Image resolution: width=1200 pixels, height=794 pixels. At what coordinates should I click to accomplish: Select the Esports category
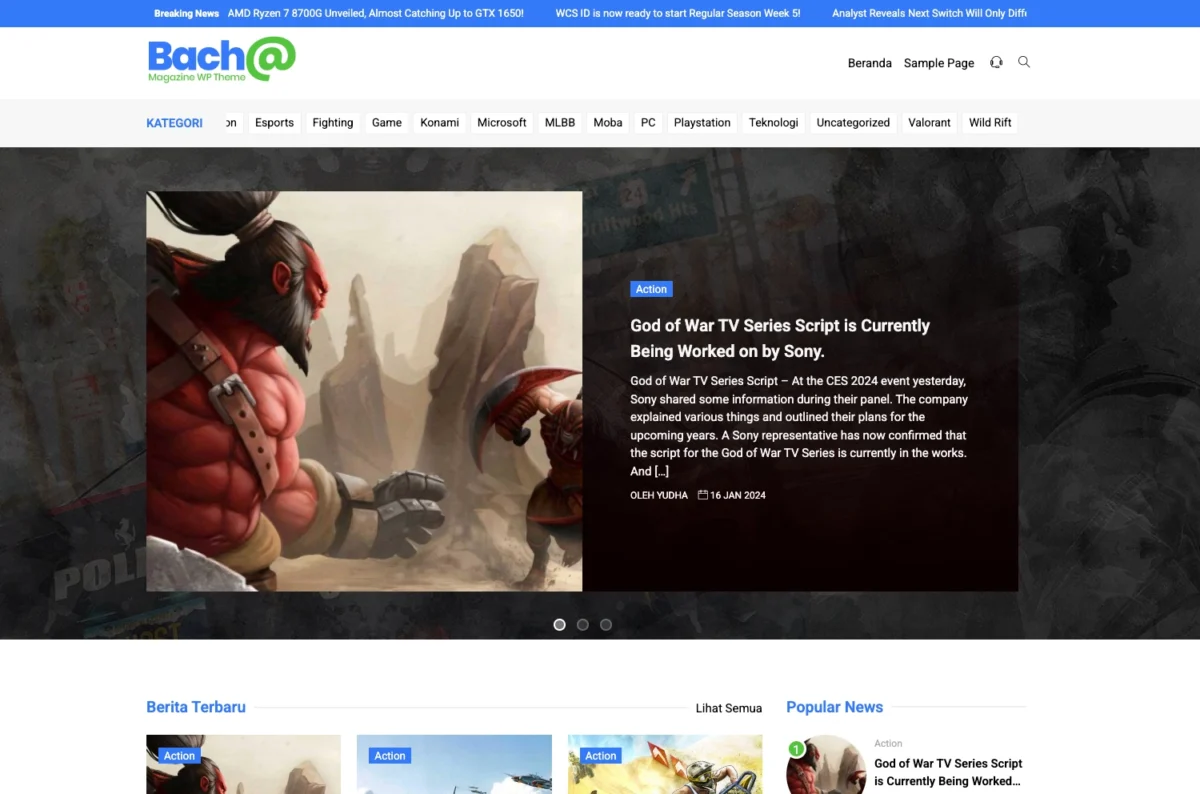[274, 123]
